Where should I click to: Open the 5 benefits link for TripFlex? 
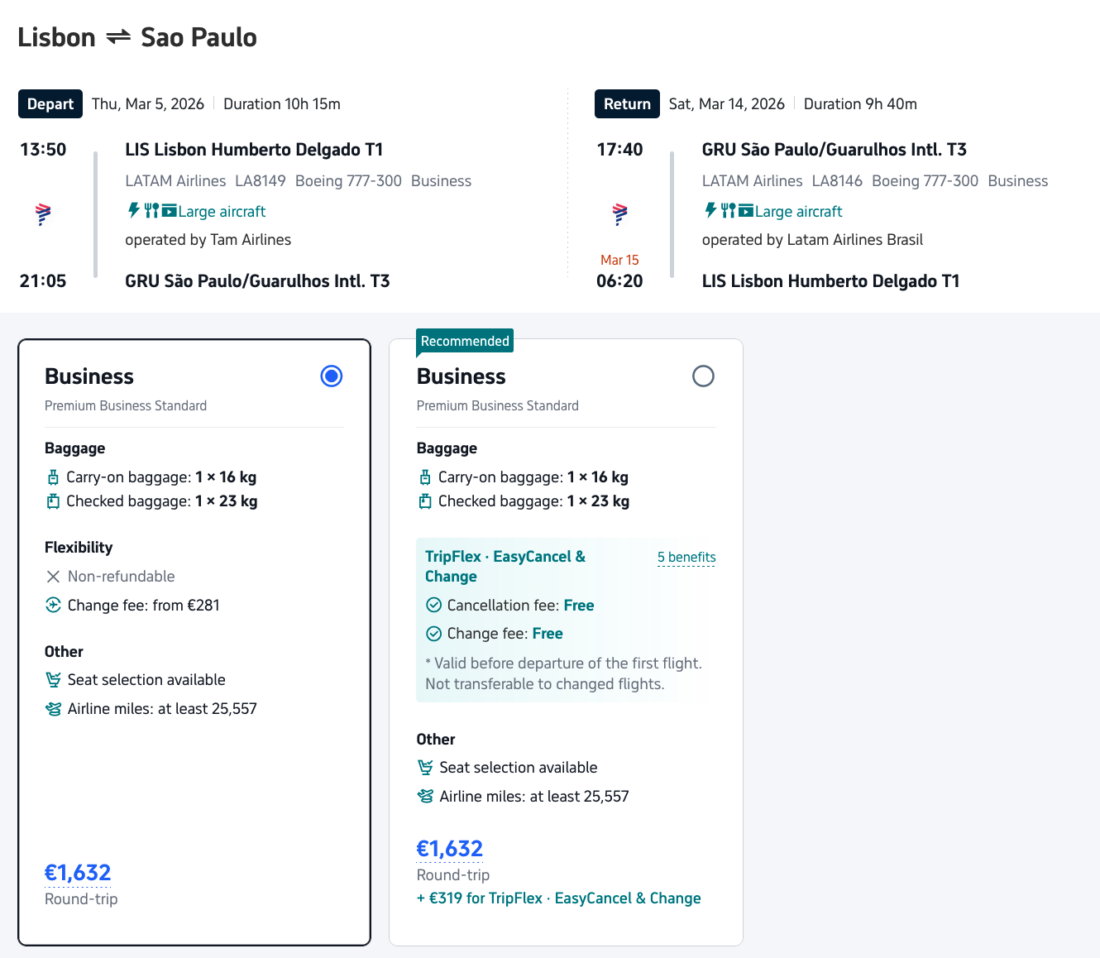[x=686, y=557]
